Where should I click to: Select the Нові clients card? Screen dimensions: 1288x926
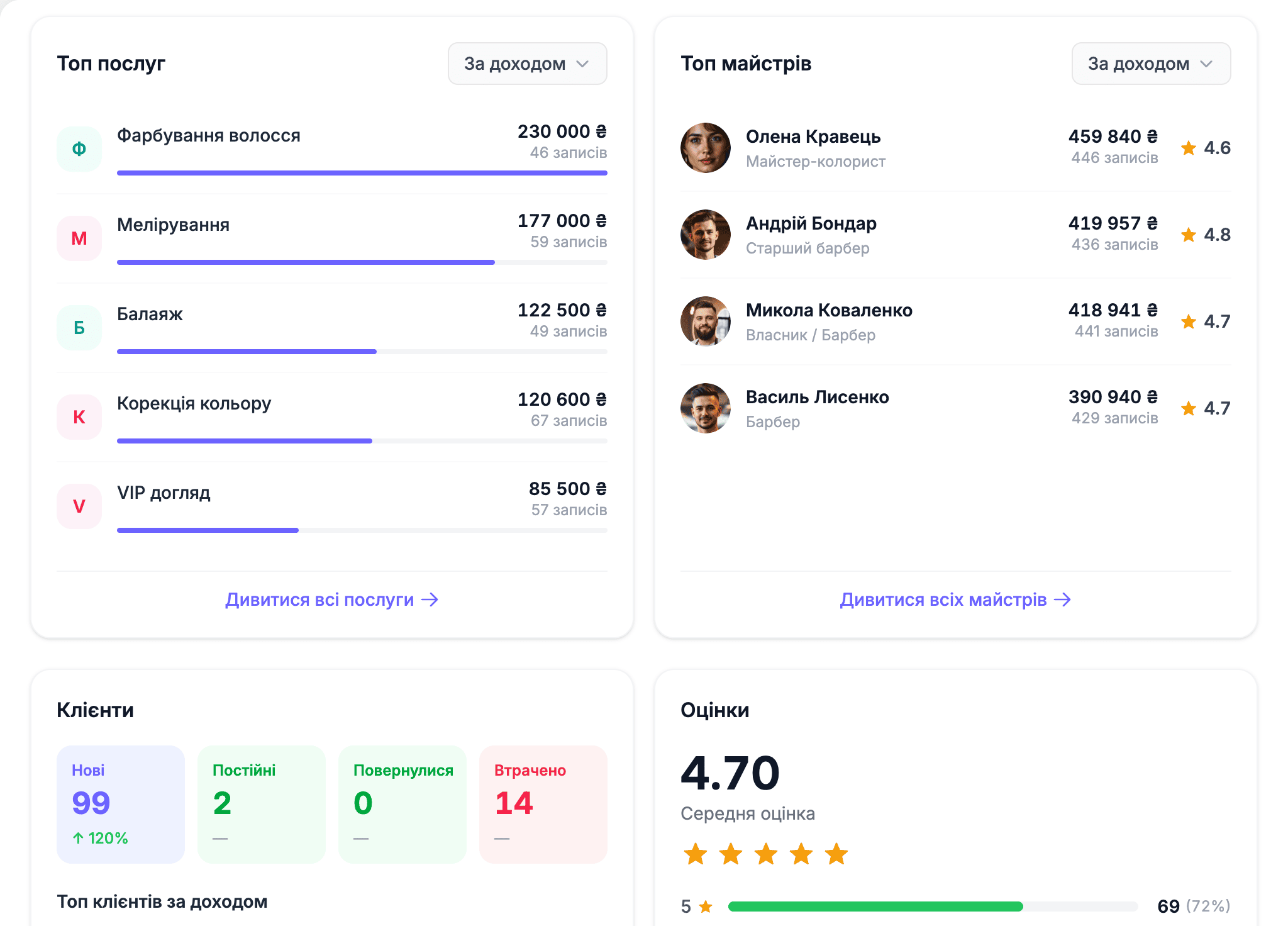121,805
